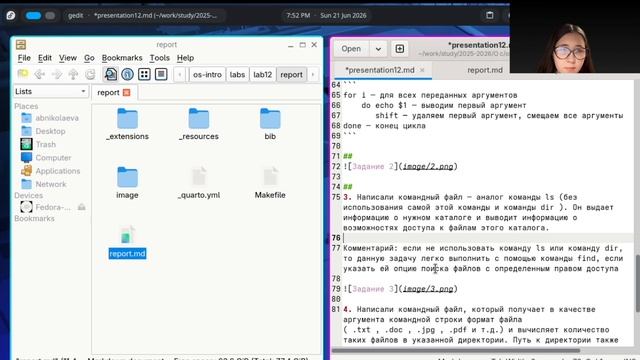The image size is (640, 360).
Task: Click the search files toolbar icon
Action: point(110,74)
